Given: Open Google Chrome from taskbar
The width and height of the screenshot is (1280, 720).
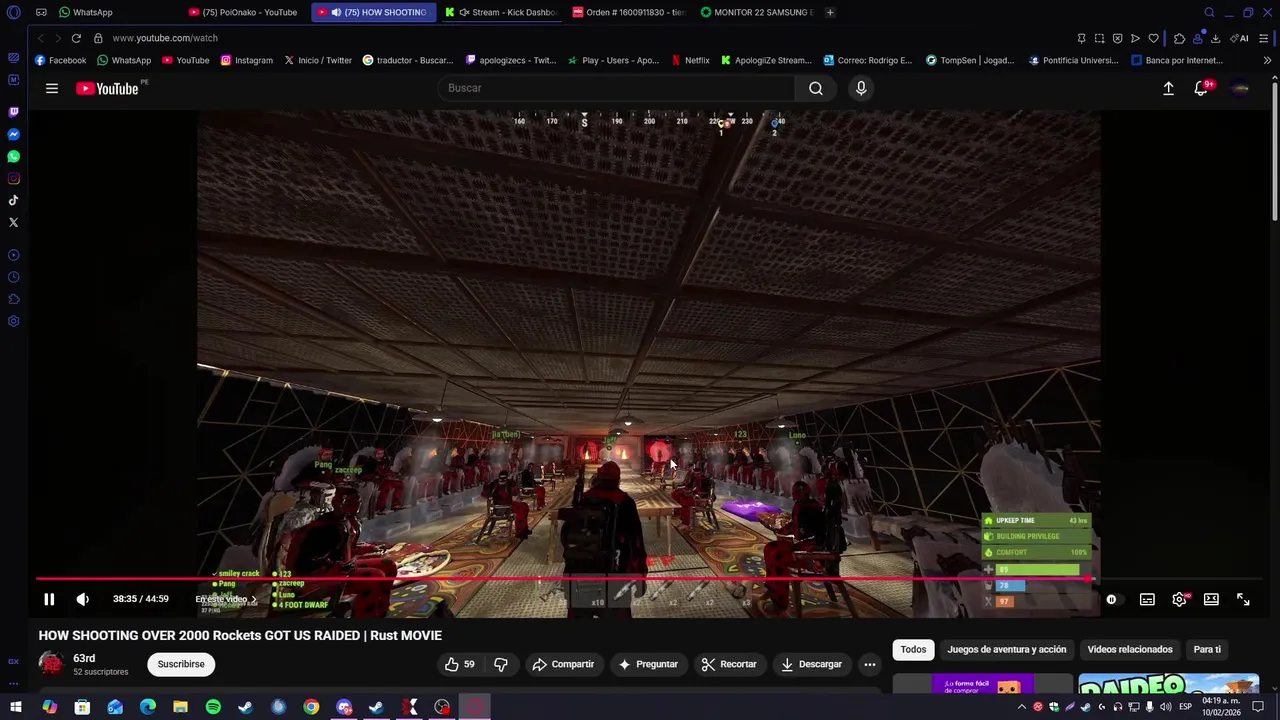Looking at the screenshot, I should [311, 707].
